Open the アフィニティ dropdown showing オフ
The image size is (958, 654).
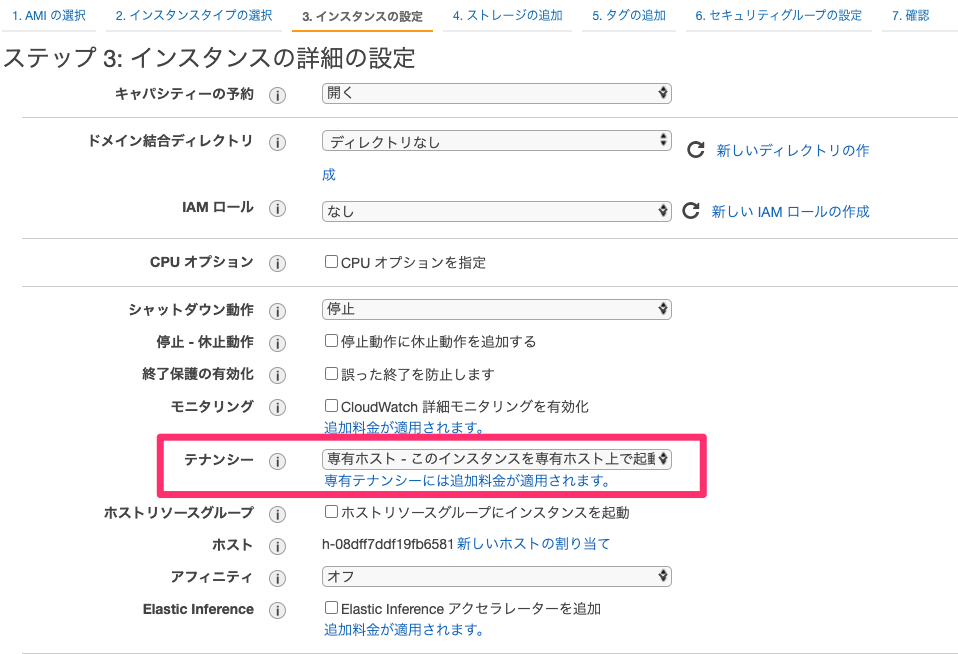coord(495,576)
